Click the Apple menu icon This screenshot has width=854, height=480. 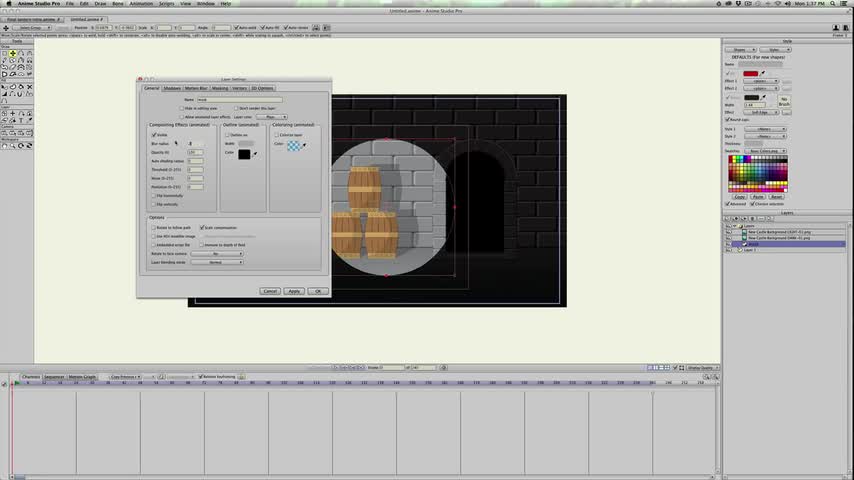pyautogui.click(x=9, y=4)
